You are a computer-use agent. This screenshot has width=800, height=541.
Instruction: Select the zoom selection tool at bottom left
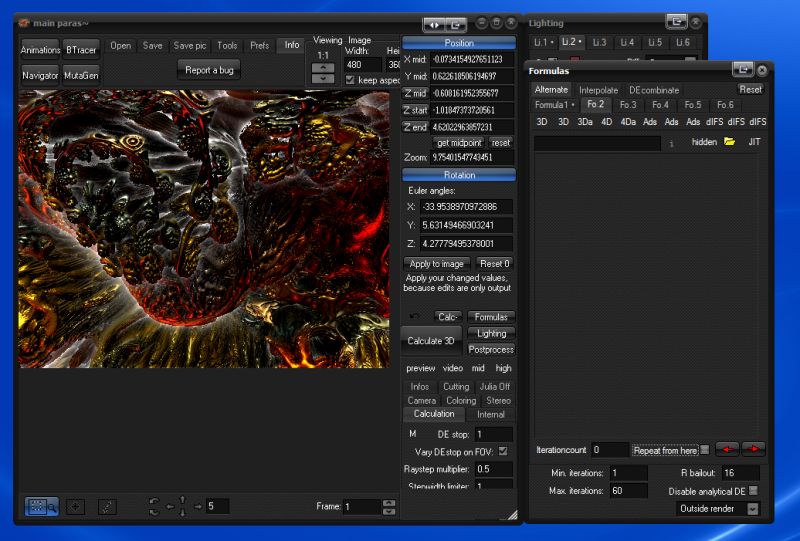coord(41,506)
